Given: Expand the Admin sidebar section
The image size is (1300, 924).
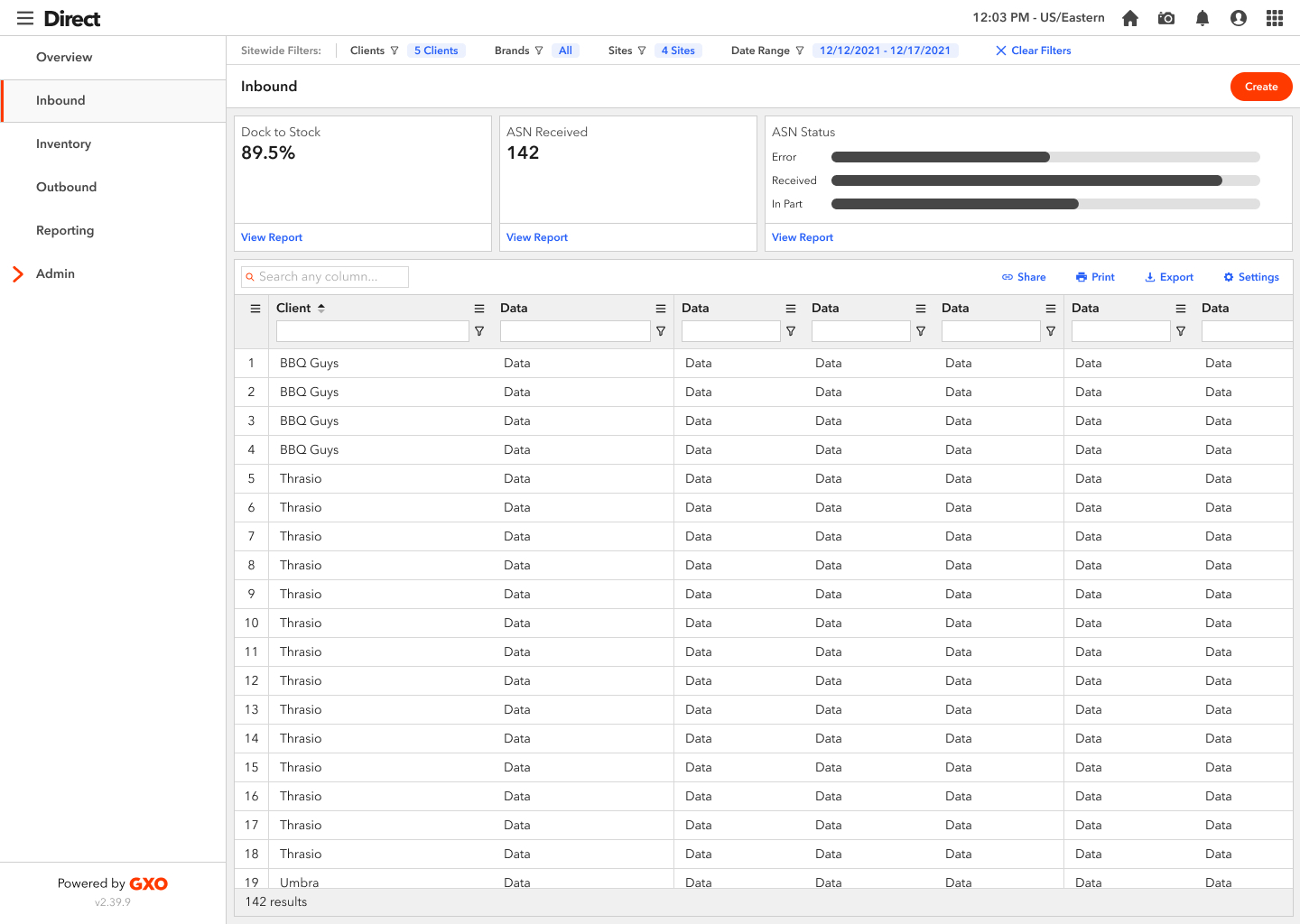Looking at the screenshot, I should (x=18, y=274).
